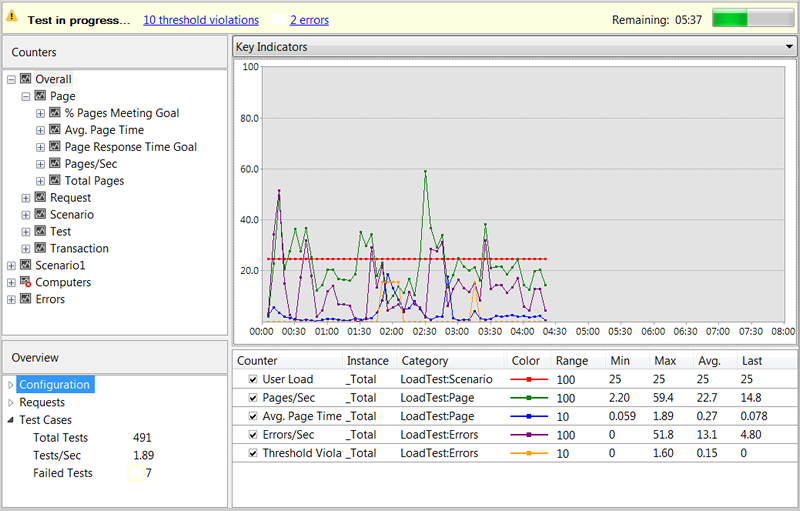
Task: Click the Computers node icon
Action: (25, 283)
